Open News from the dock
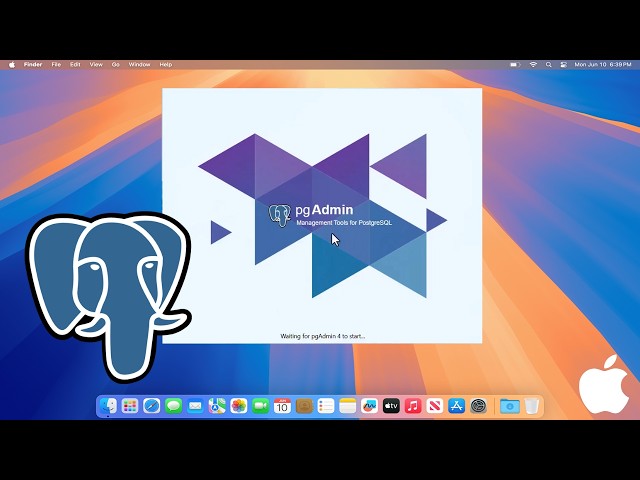The width and height of the screenshot is (640, 480). click(435, 406)
